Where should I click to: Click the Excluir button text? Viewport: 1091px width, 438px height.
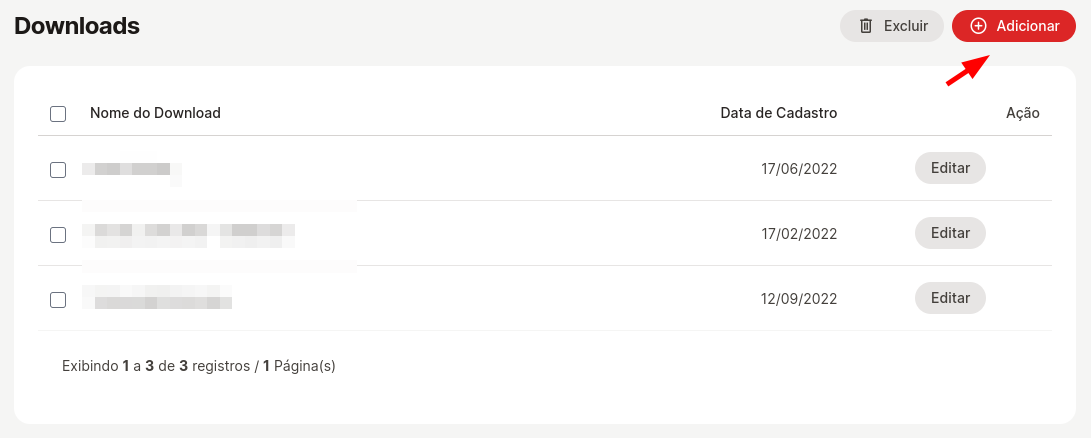pos(906,26)
